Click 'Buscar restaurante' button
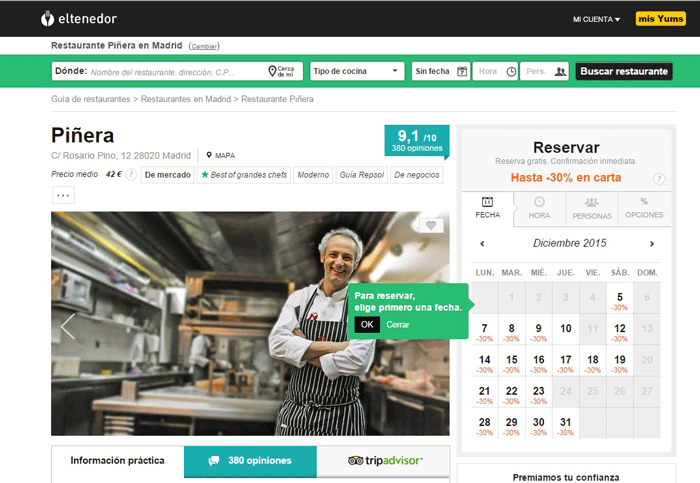700x483 pixels. click(623, 71)
